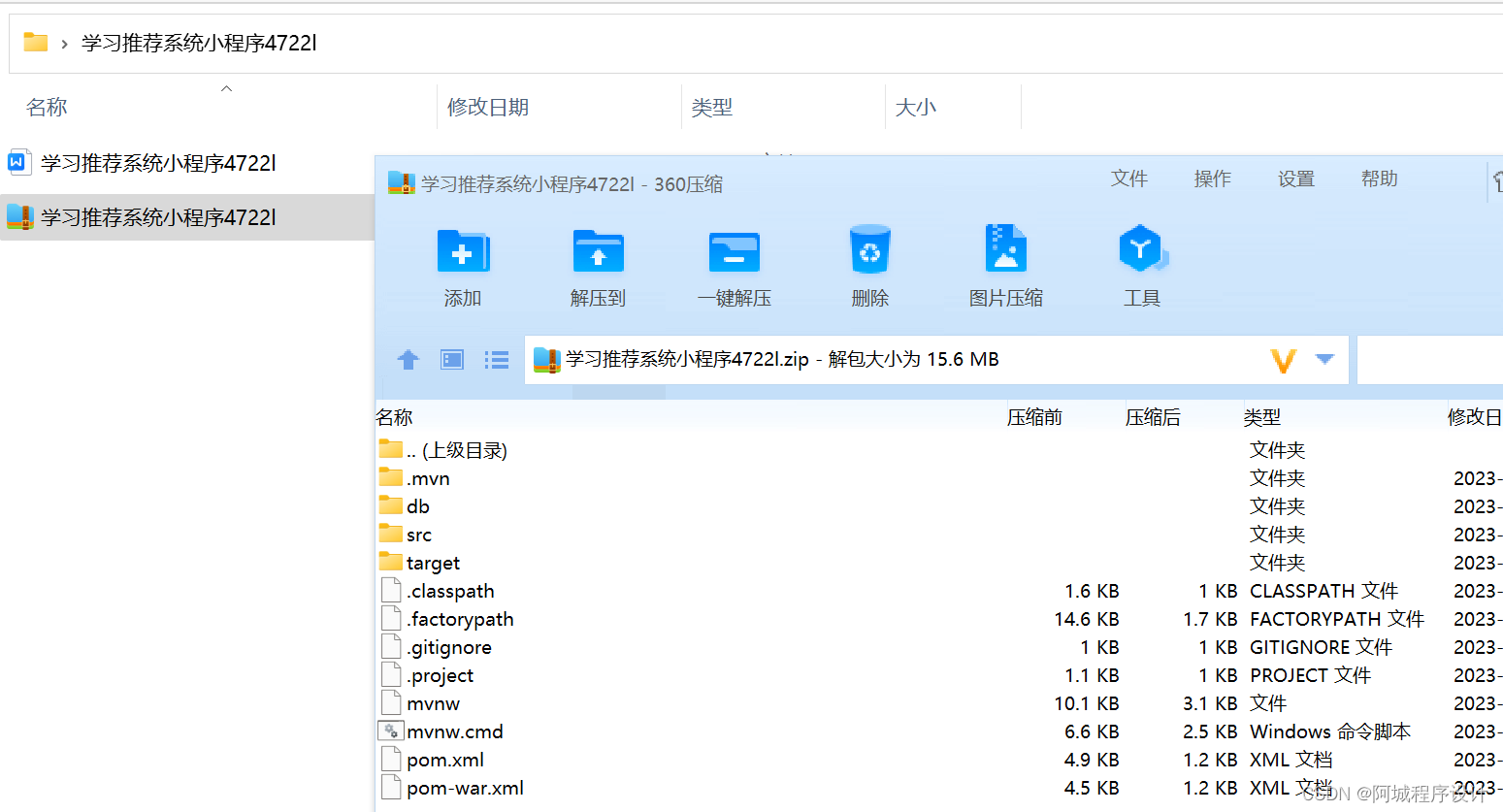
Task: Click the 操作 (Operations) menu item
Action: [x=1211, y=179]
